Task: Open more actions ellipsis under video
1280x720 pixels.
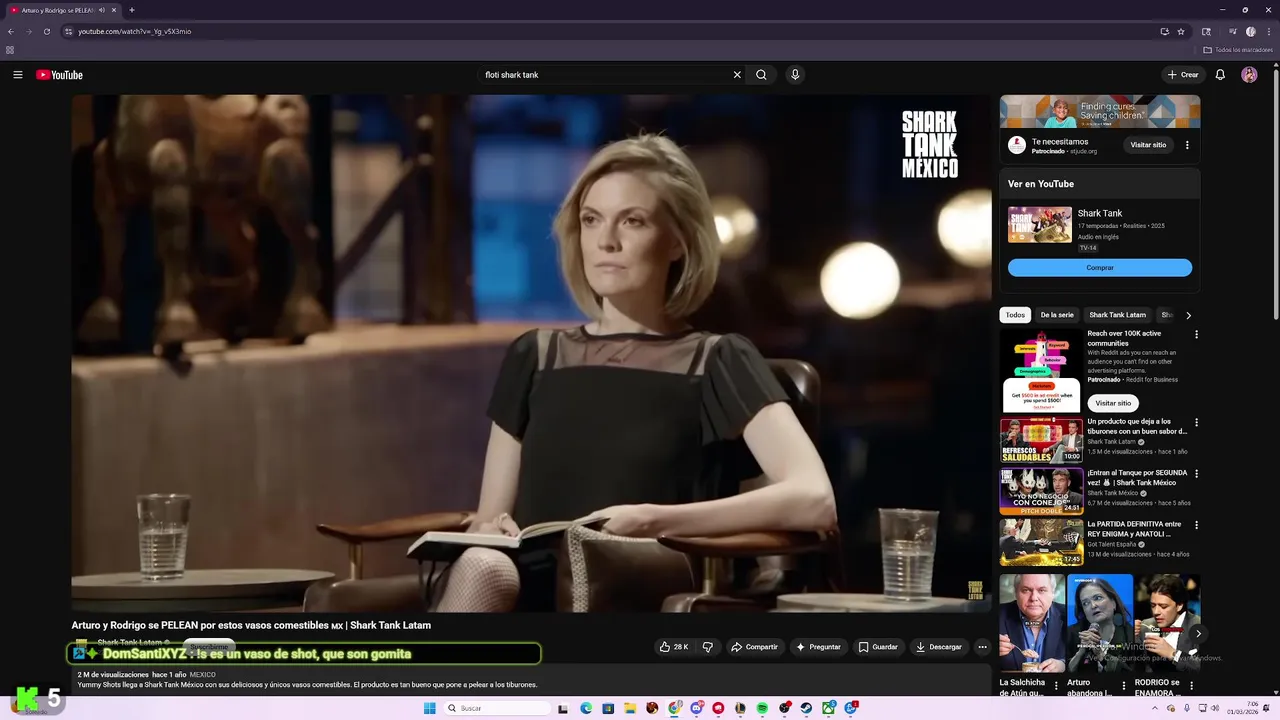Action: click(x=982, y=647)
